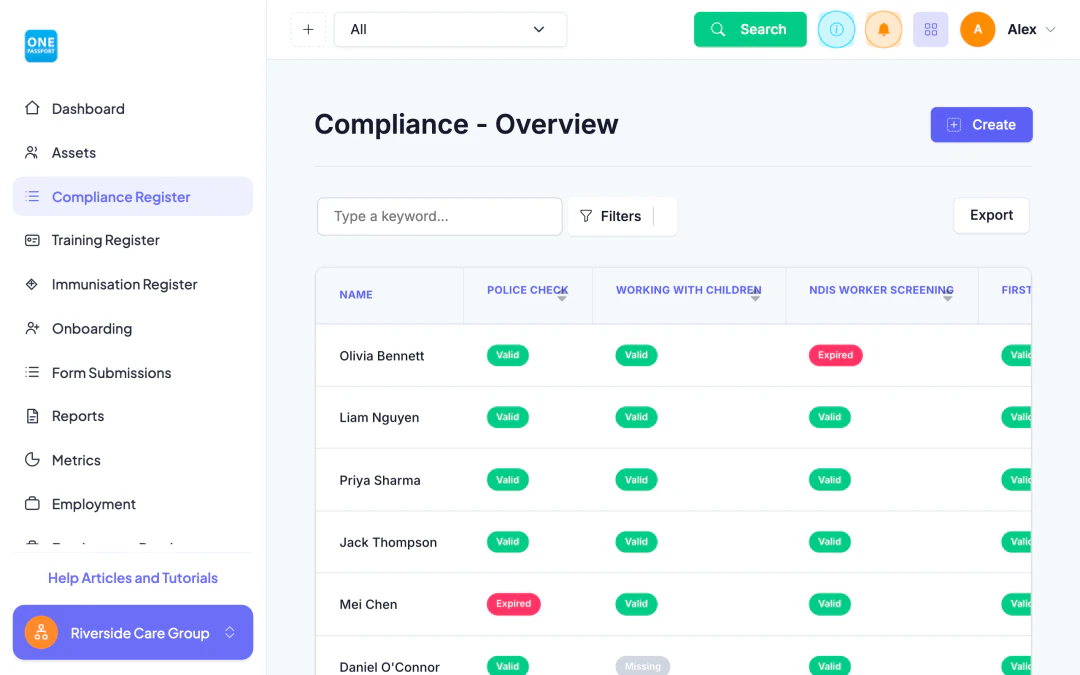Viewport: 1080px width, 675px height.
Task: Click the Metrics pie chart icon
Action: coord(32,459)
